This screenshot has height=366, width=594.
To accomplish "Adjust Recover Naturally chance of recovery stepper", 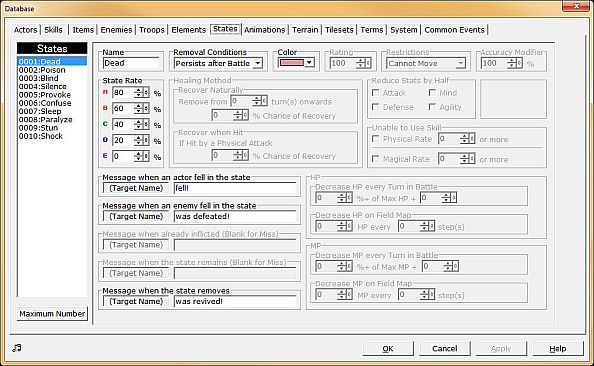I will coord(241,115).
